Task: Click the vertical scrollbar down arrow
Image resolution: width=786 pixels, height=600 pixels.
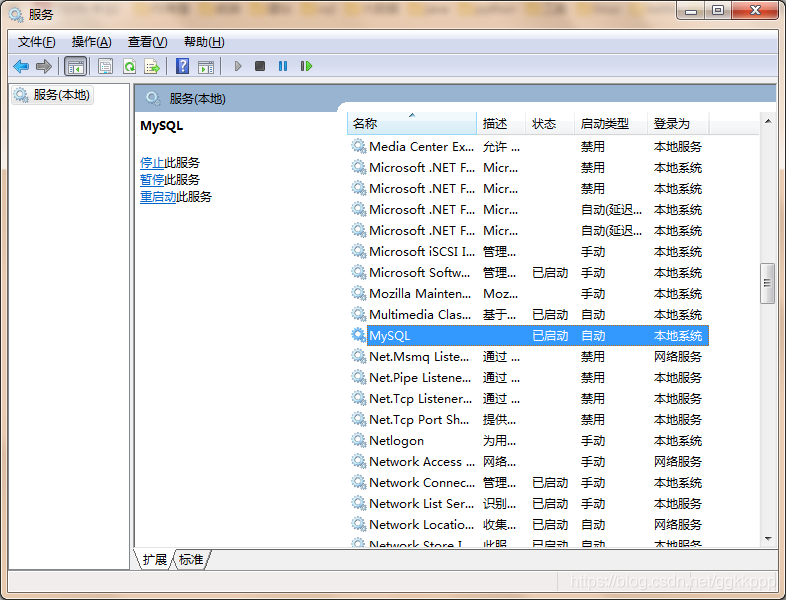Action: (x=767, y=539)
